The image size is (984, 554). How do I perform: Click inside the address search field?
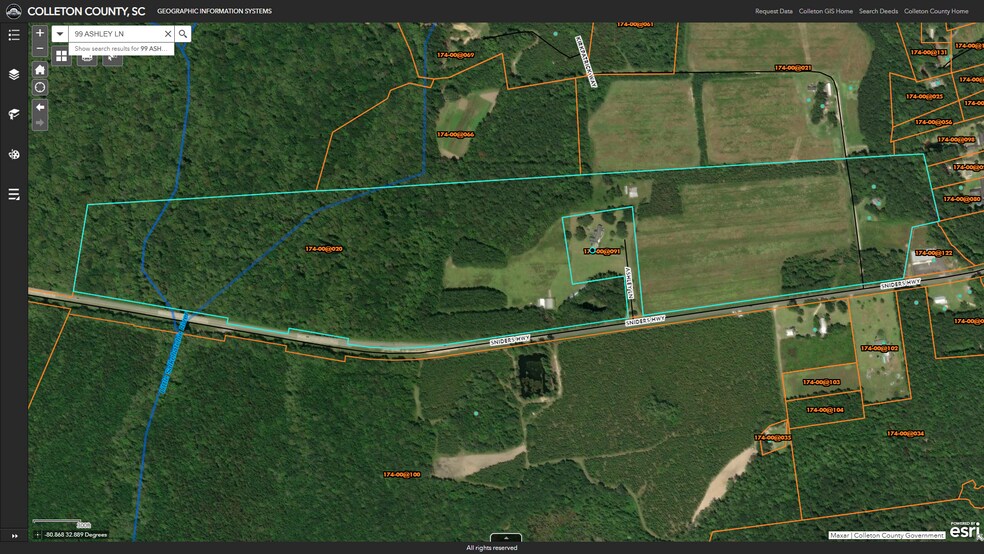[x=115, y=34]
